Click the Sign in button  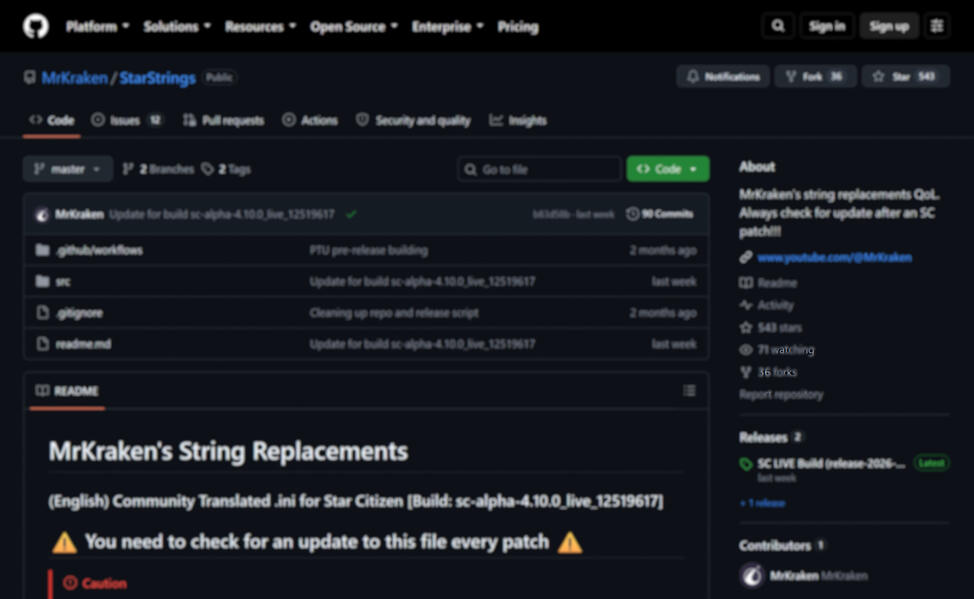click(827, 26)
